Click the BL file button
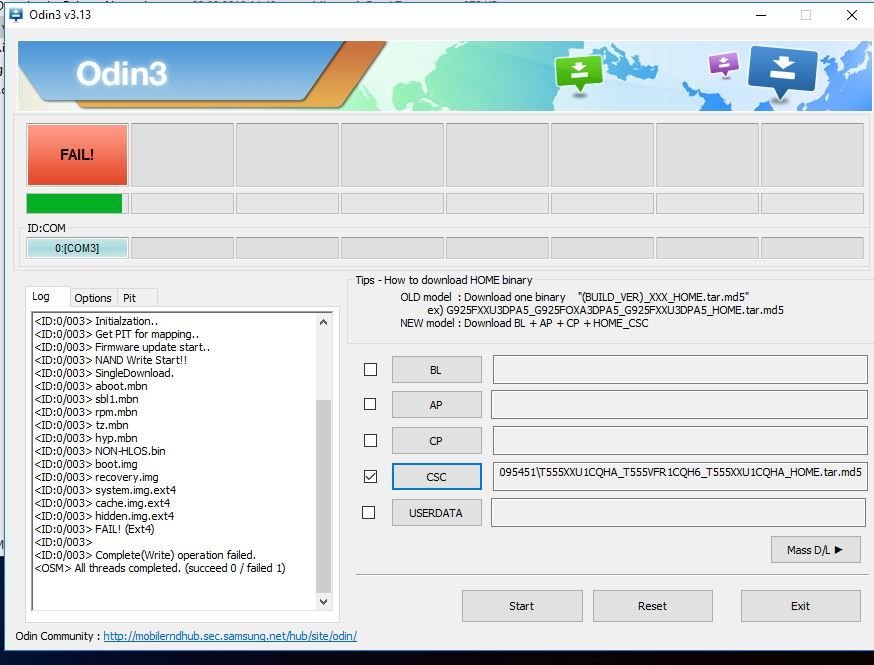 pyautogui.click(x=436, y=370)
